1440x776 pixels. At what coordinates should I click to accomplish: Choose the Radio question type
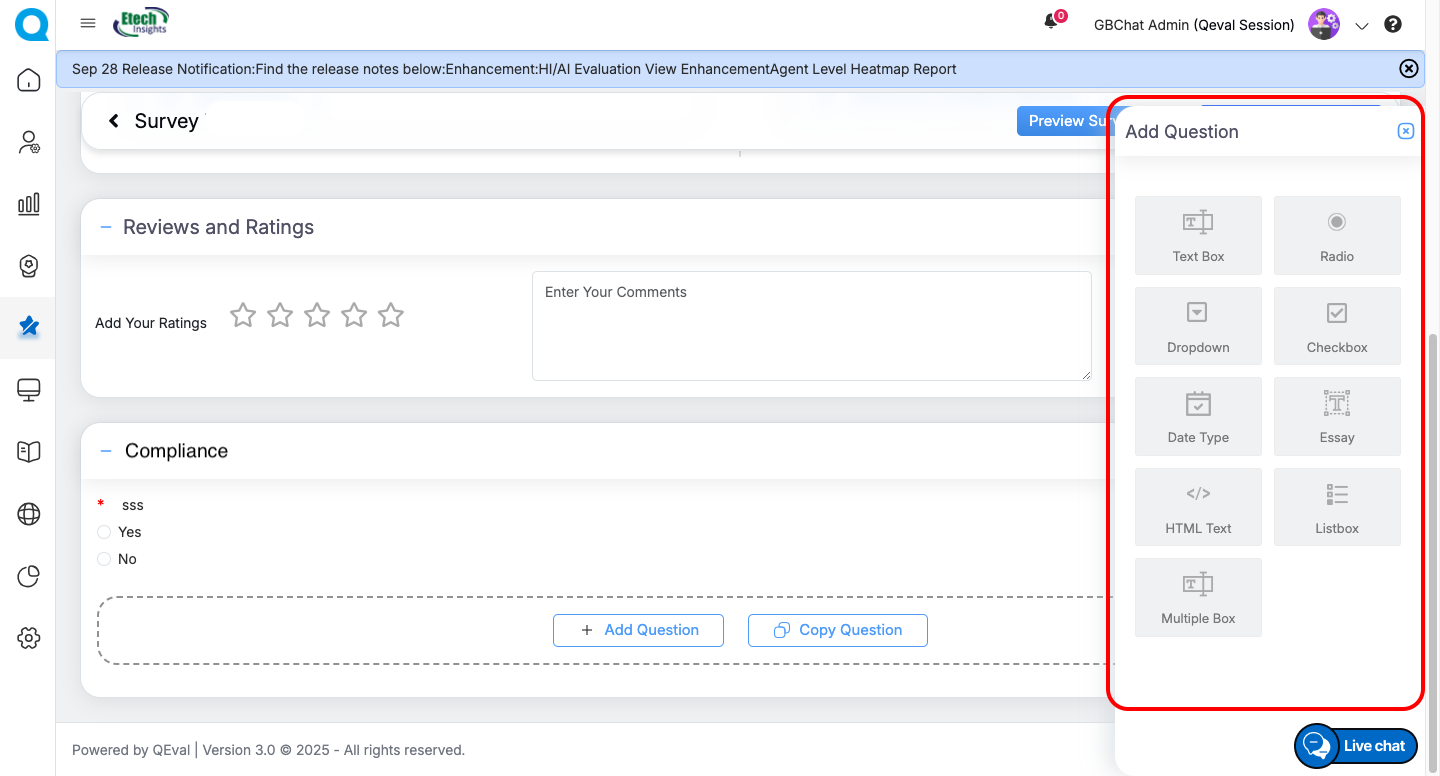(1337, 235)
